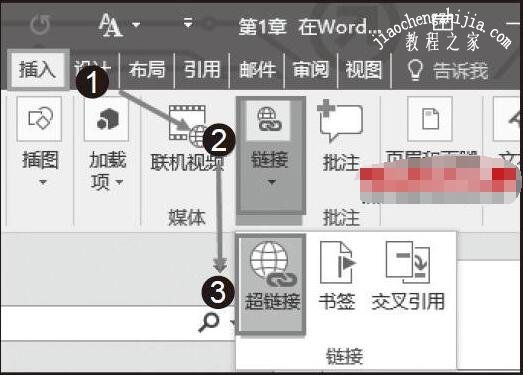Click the 插图 shapes icon

click(x=39, y=119)
